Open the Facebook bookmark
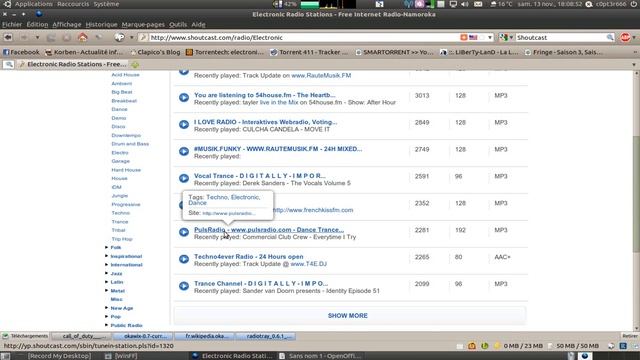Viewport: 640px width, 360px height. click(21, 52)
